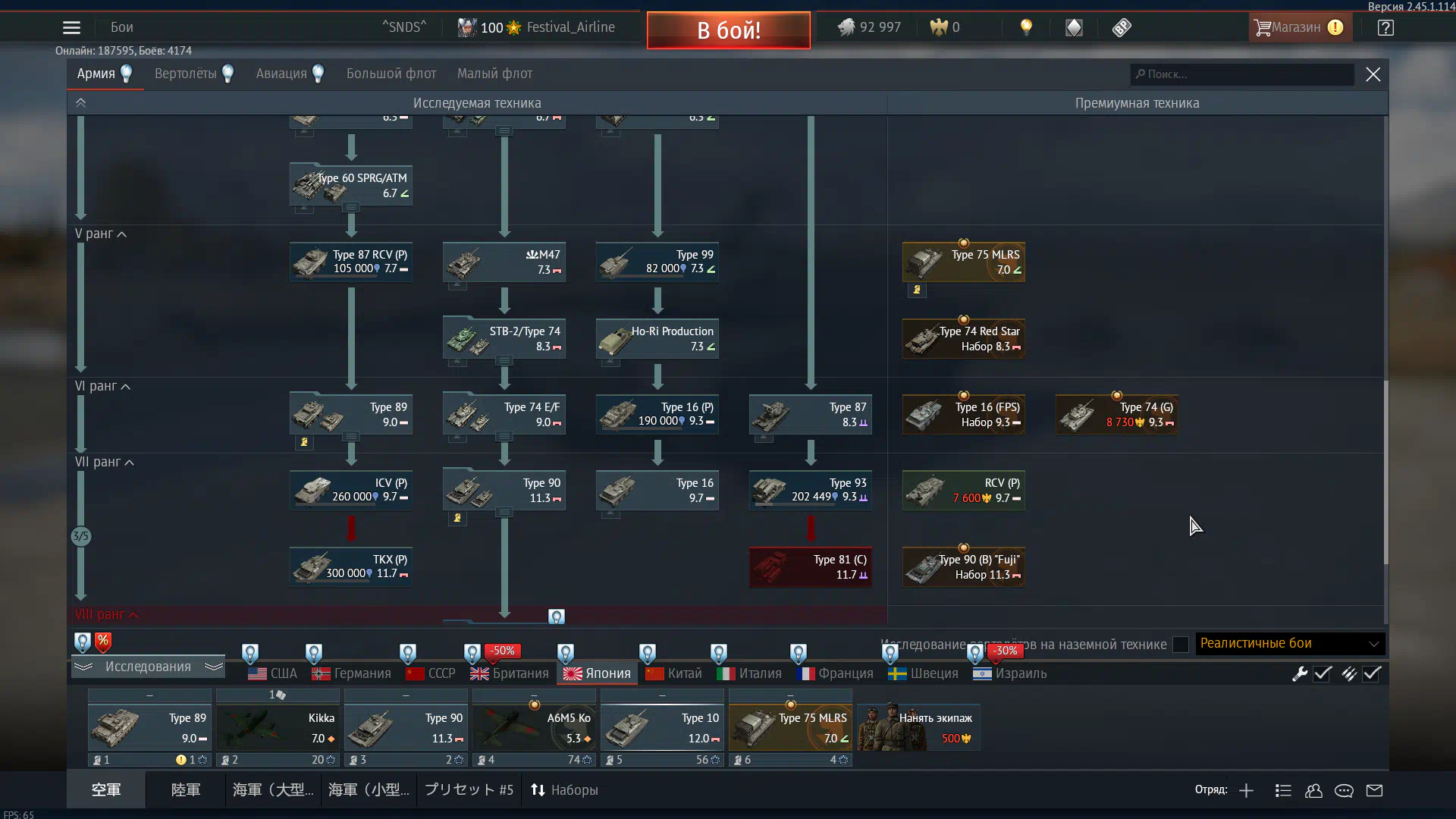1456x819 pixels.
Task: Click the search field Поиск
Action: pos(1241,74)
